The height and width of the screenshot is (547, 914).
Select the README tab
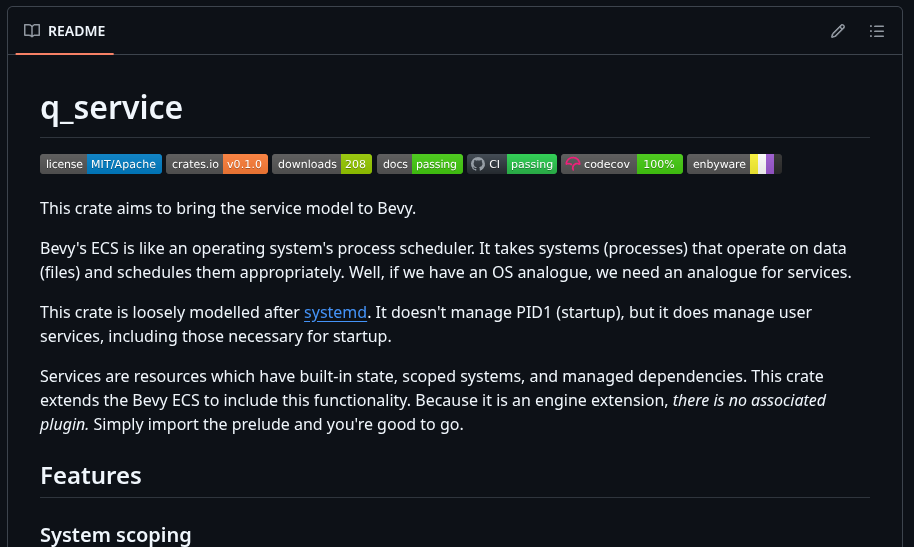point(65,31)
